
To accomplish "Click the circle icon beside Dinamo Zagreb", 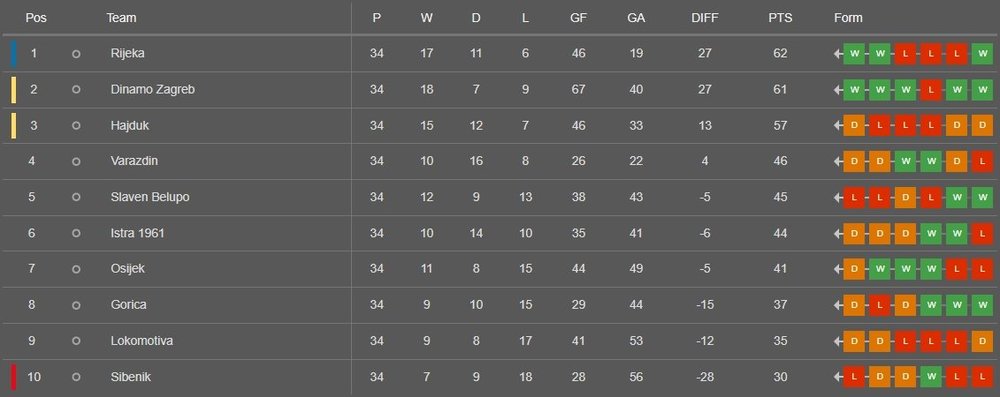I will [x=76, y=90].
